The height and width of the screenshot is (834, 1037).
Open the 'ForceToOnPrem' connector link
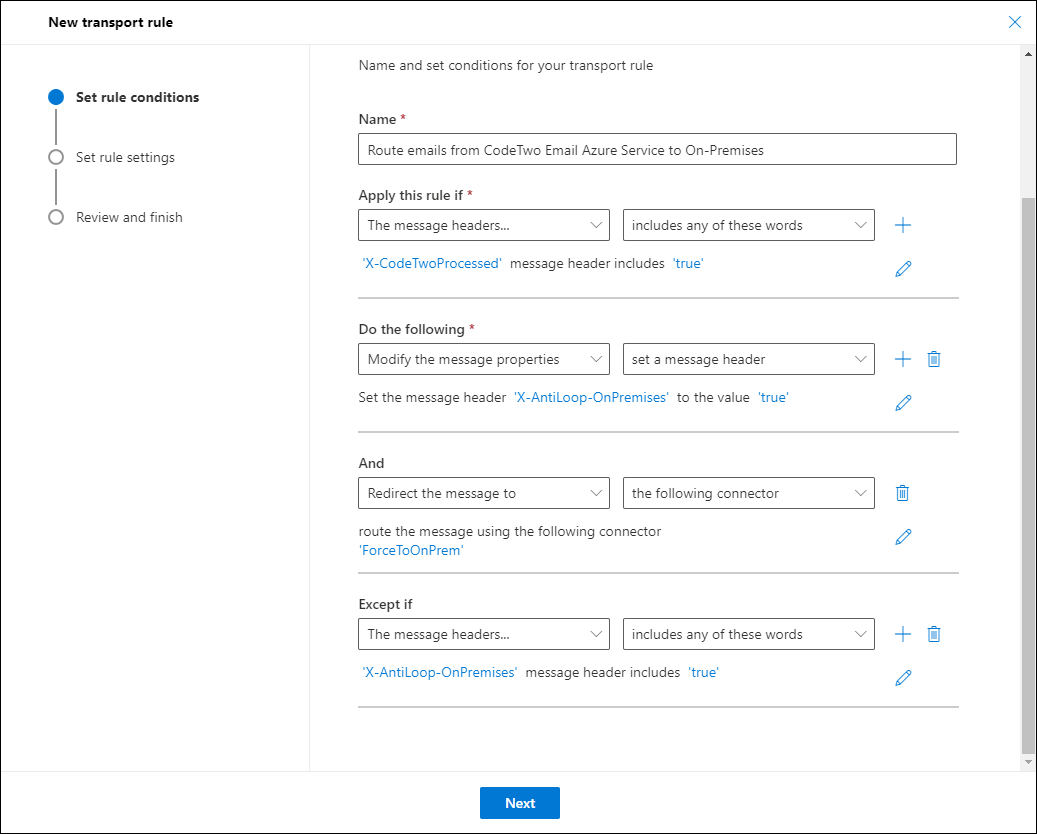(x=411, y=550)
